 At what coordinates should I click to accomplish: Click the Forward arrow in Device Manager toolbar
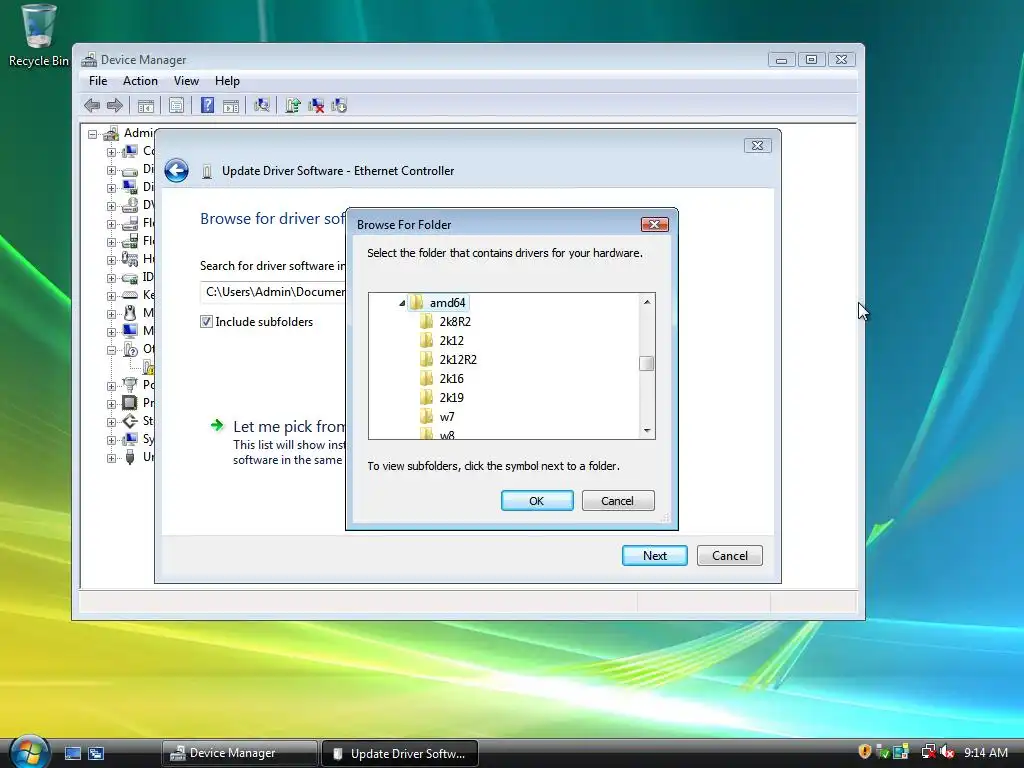pos(115,105)
